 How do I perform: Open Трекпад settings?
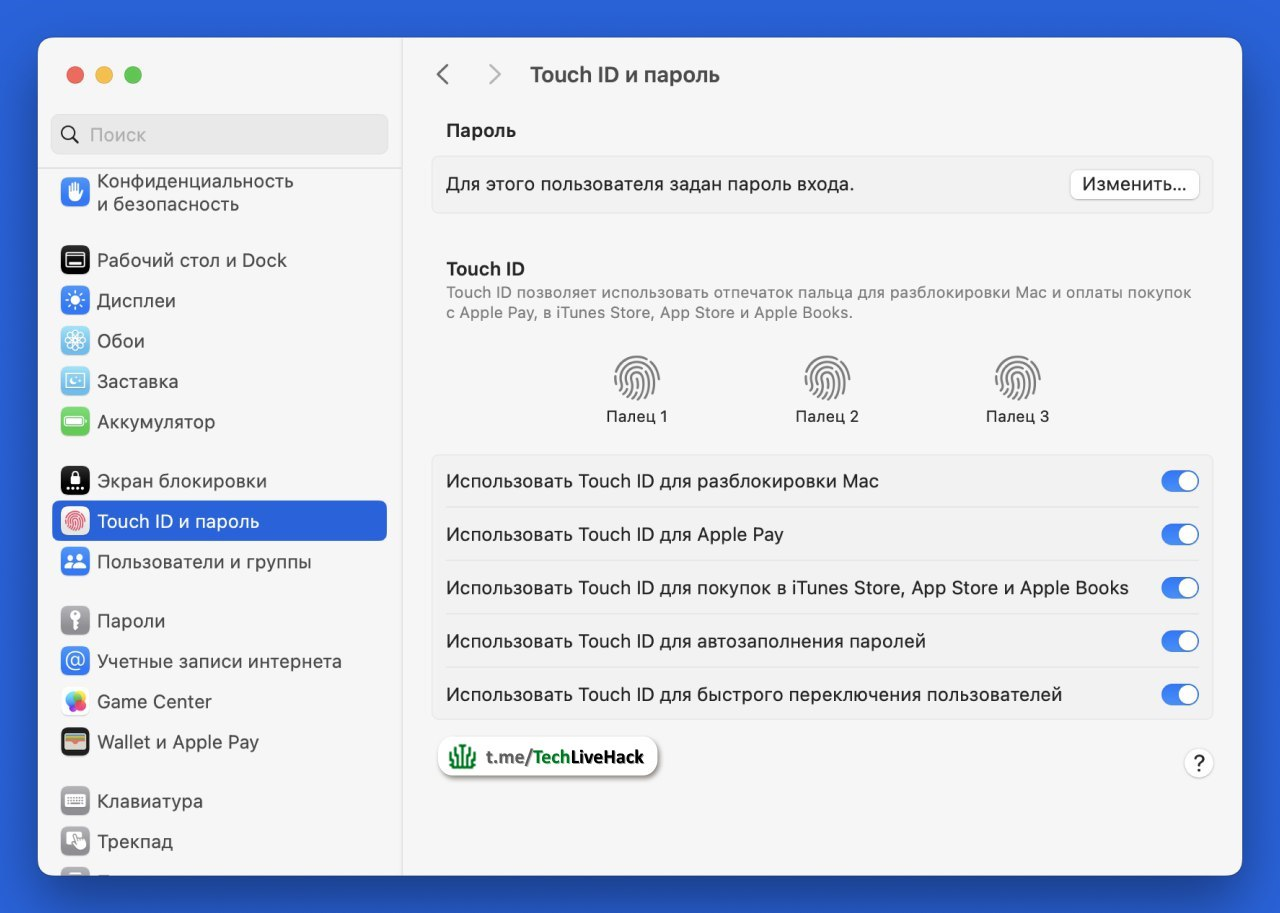[x=219, y=841]
